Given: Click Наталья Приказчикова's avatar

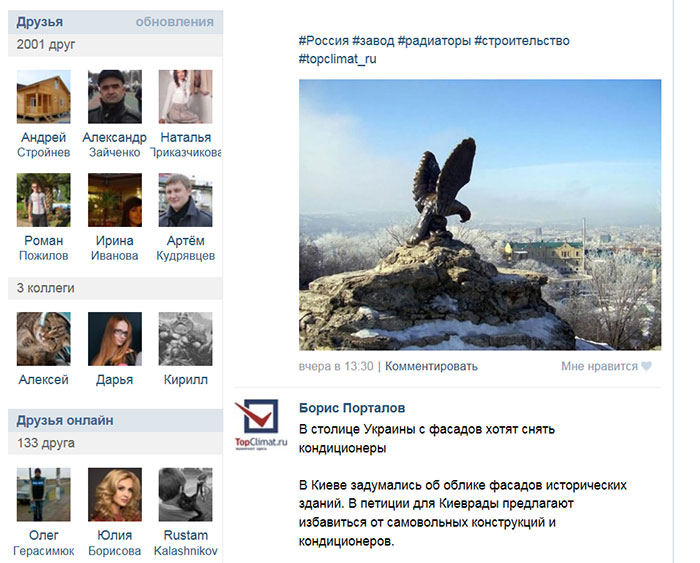Looking at the screenshot, I should tap(185, 96).
